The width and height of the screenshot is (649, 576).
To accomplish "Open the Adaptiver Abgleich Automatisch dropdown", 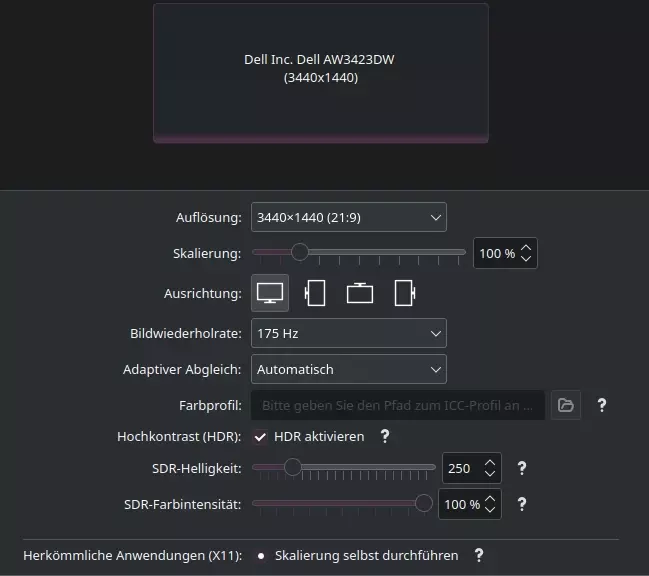I will pos(349,369).
